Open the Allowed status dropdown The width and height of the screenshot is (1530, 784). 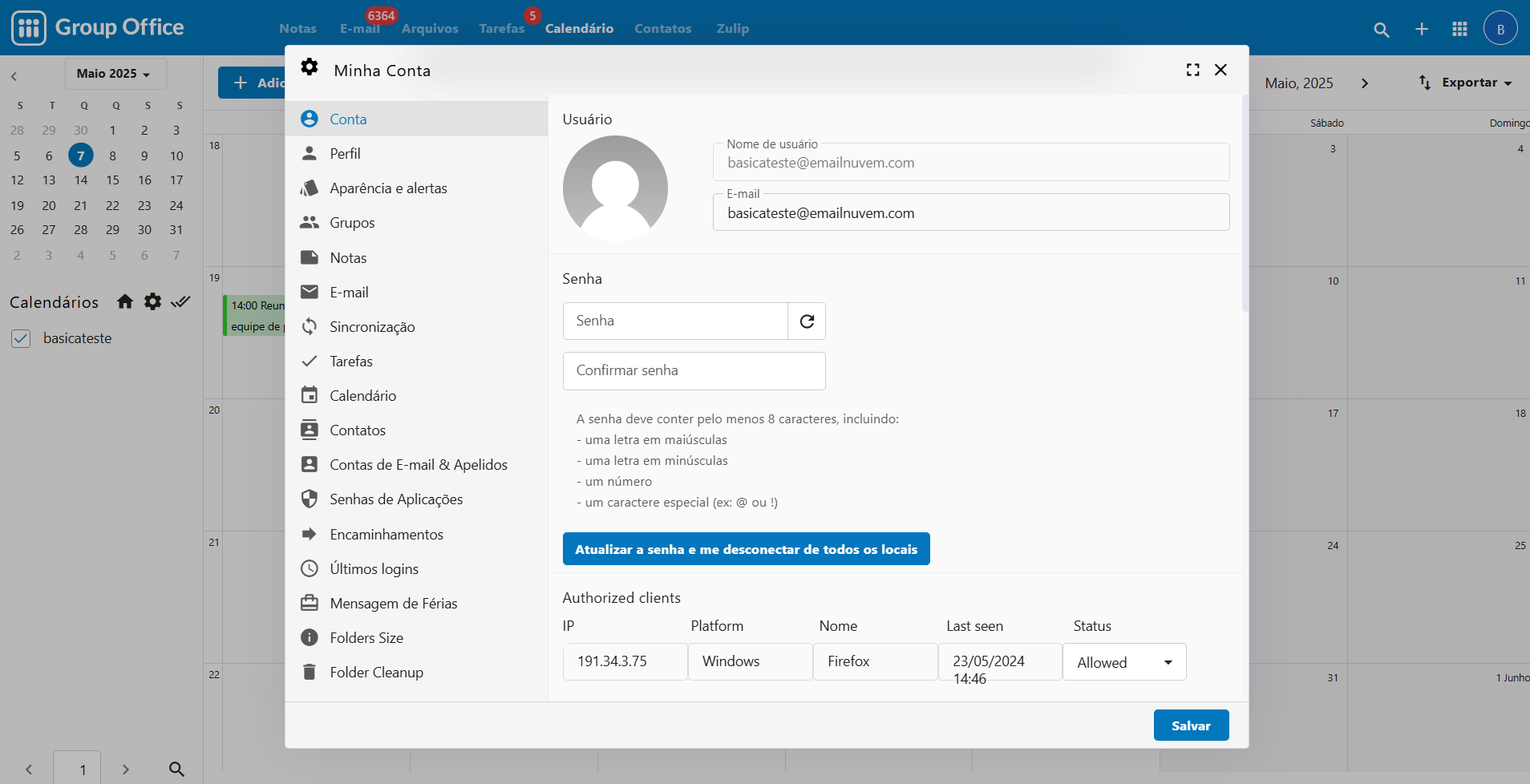[1124, 662]
